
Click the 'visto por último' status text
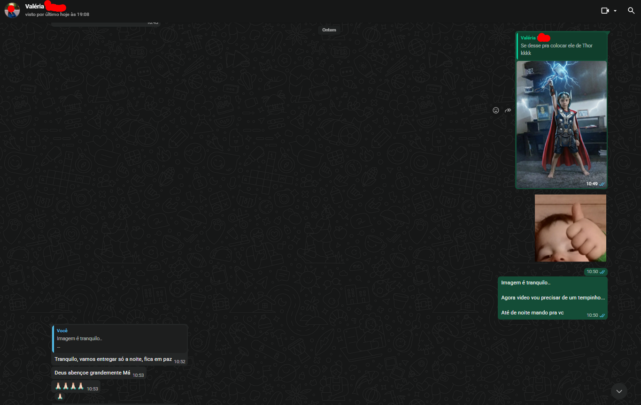click(57, 15)
